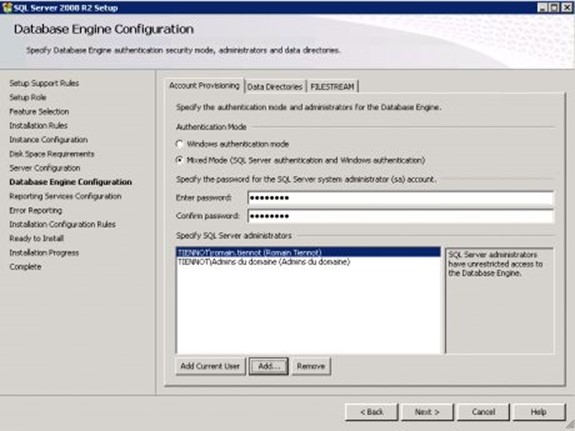Click the Confirm password field
The image size is (575, 431).
400,216
